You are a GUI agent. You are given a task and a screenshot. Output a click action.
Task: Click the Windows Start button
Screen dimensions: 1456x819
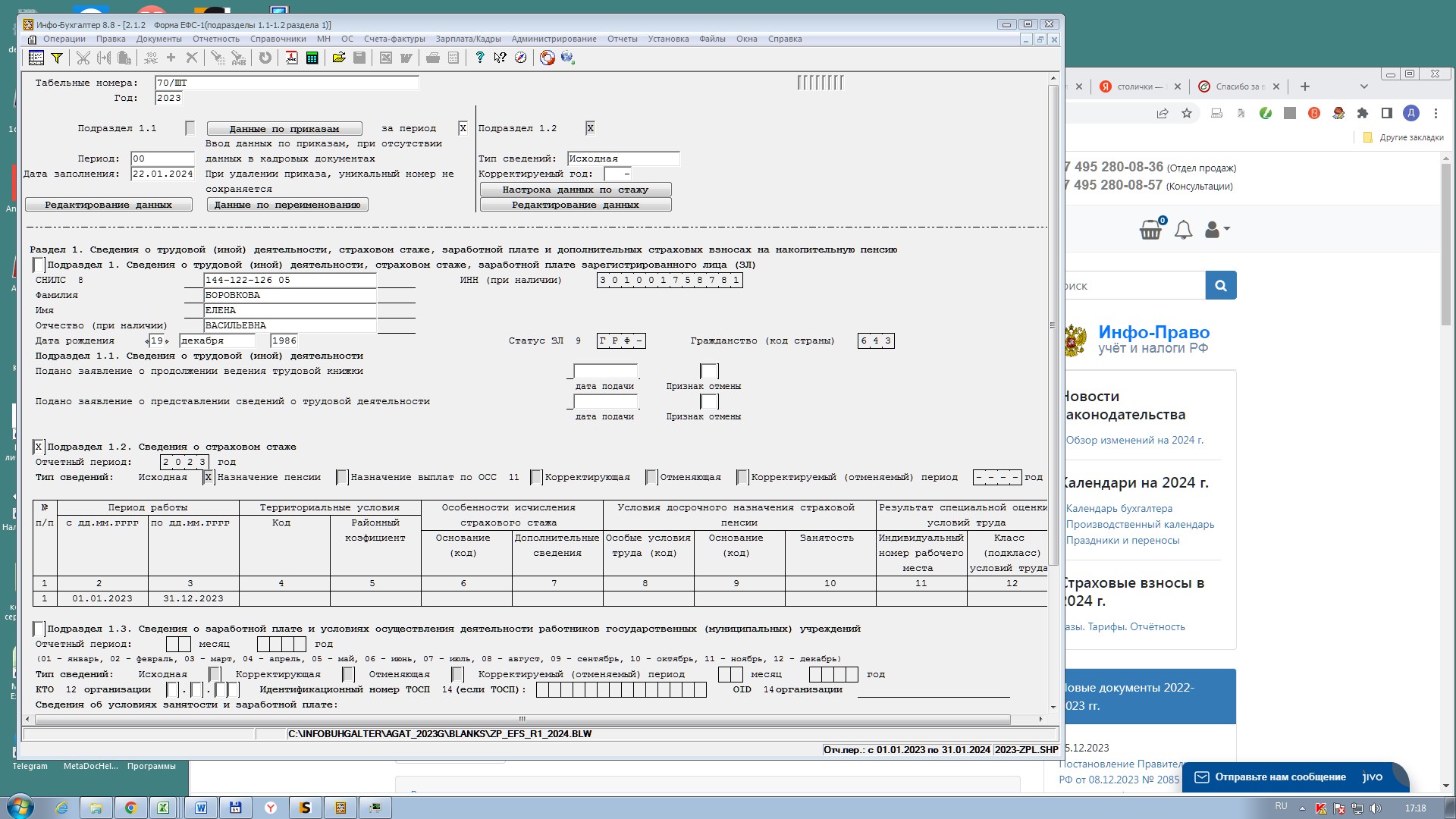click(20, 808)
